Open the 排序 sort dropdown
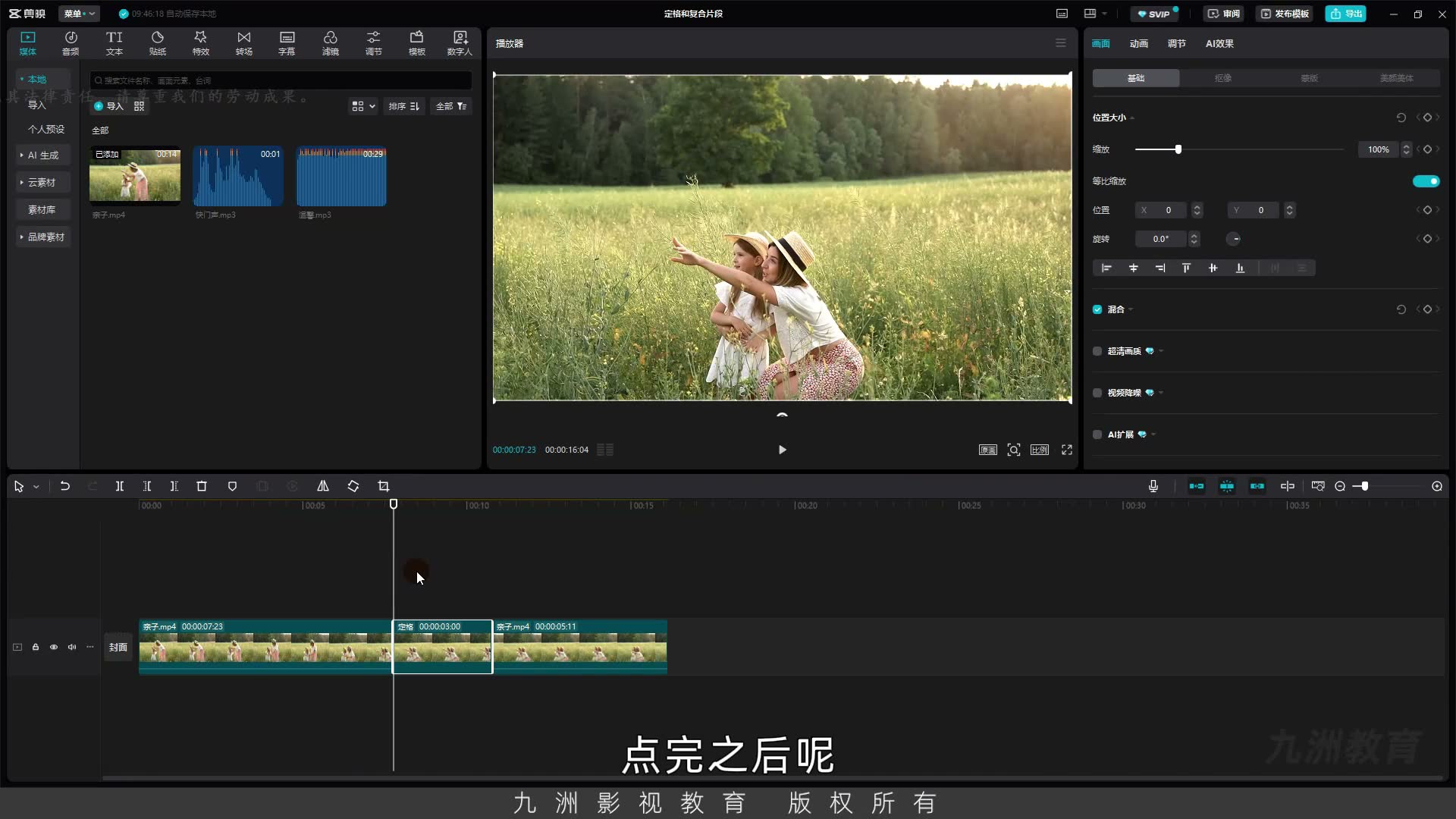 [404, 106]
